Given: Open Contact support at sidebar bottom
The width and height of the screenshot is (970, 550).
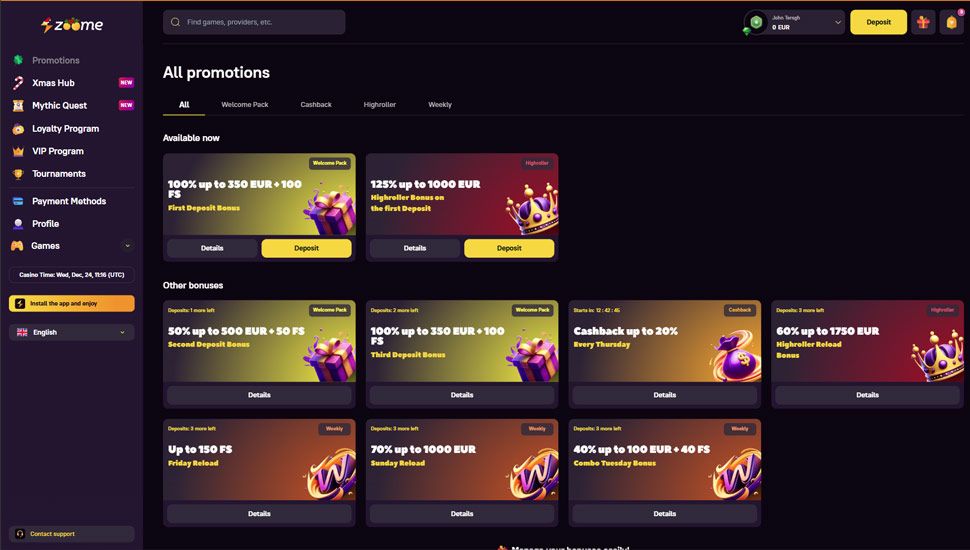Looking at the screenshot, I should click(72, 534).
